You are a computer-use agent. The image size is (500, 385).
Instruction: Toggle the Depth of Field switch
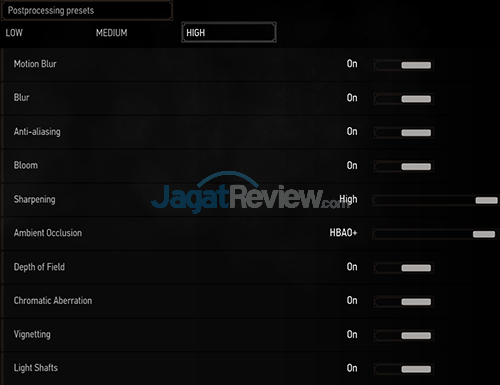(404, 268)
